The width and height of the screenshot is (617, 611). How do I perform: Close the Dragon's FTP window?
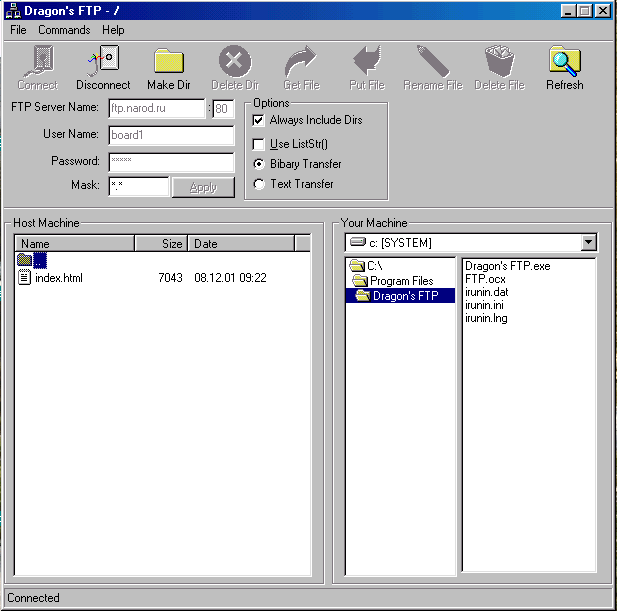[x=603, y=11]
